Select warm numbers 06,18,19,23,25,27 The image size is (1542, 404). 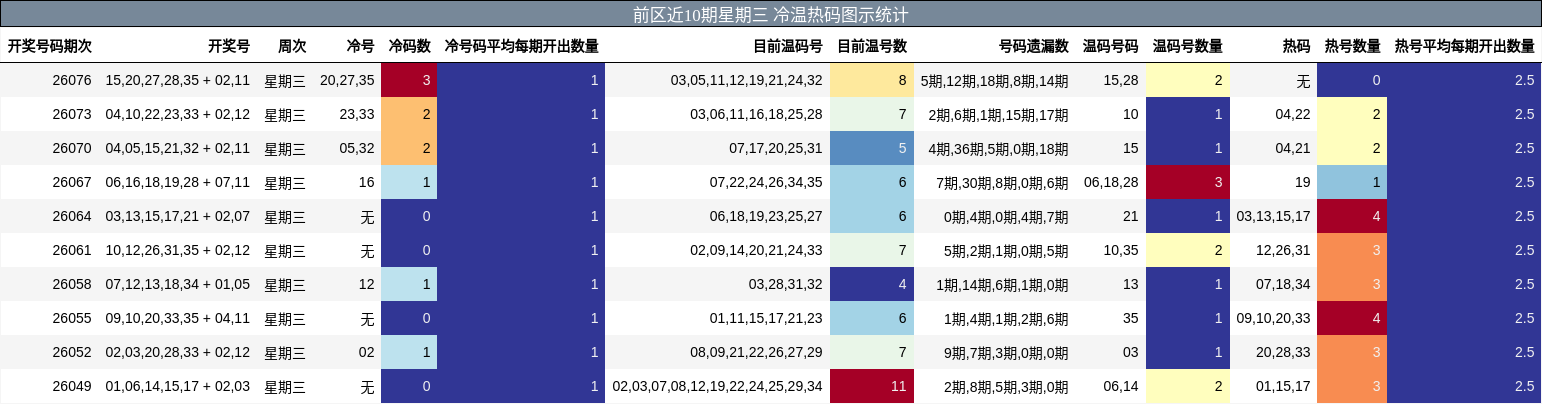coord(766,216)
